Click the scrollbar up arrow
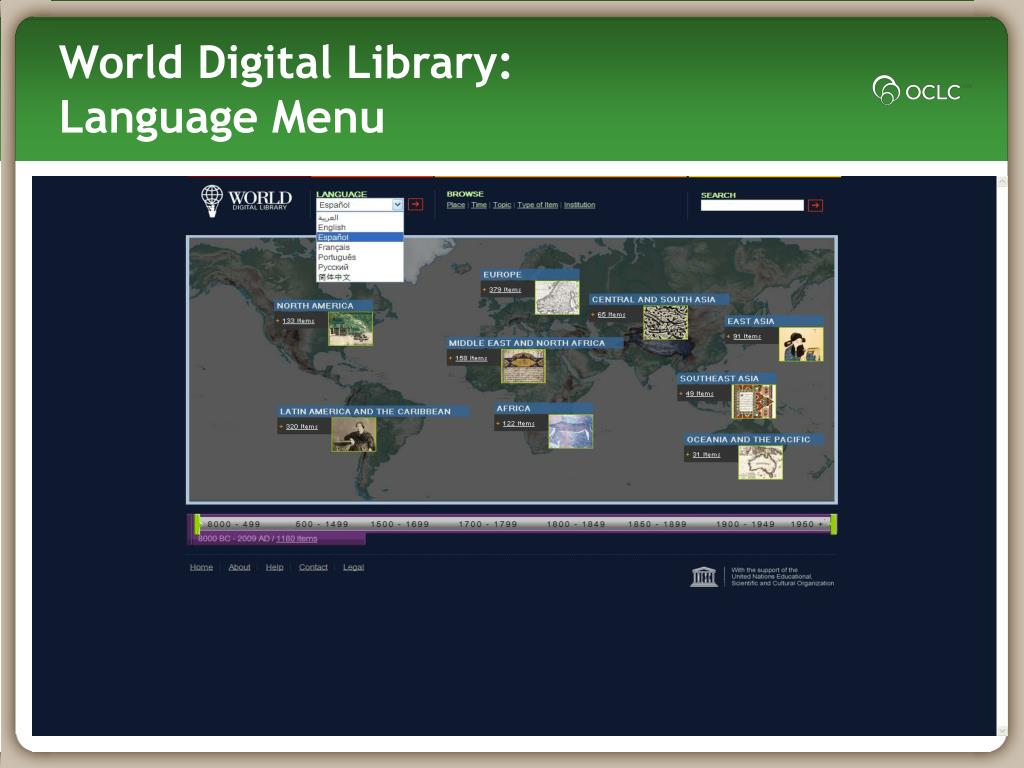This screenshot has width=1024, height=768. pos(1002,182)
